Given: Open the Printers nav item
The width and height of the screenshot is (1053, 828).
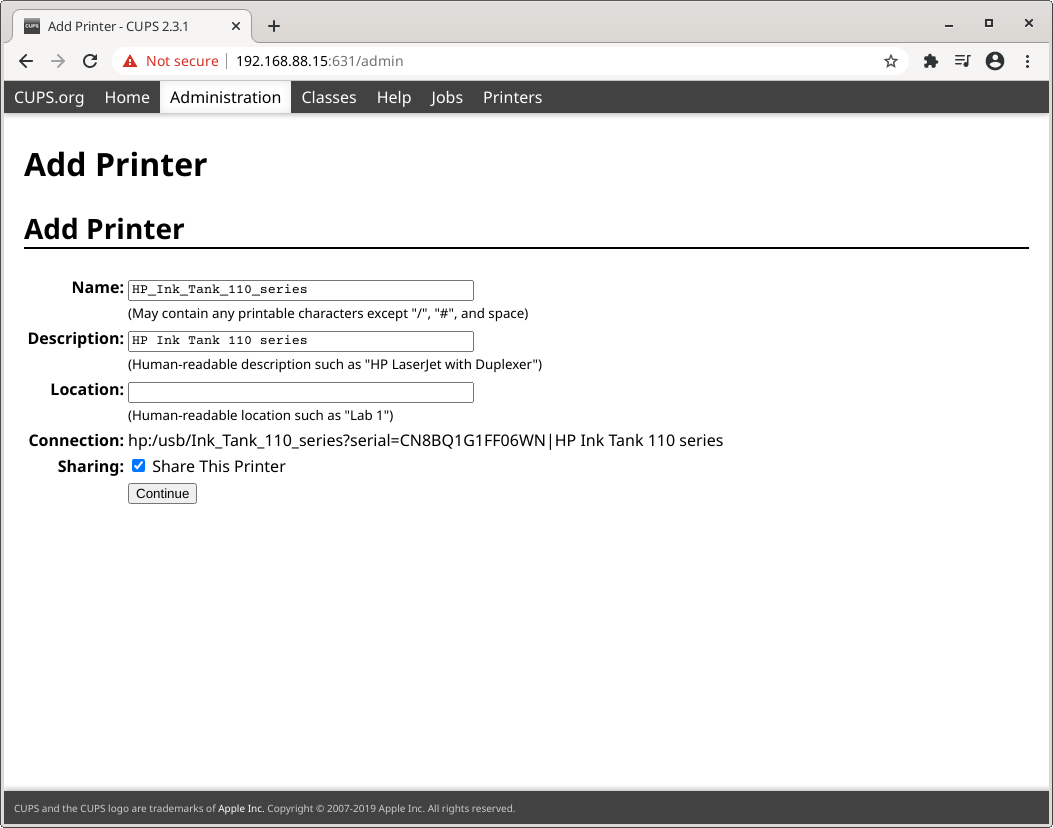Looking at the screenshot, I should pyautogui.click(x=512, y=97).
